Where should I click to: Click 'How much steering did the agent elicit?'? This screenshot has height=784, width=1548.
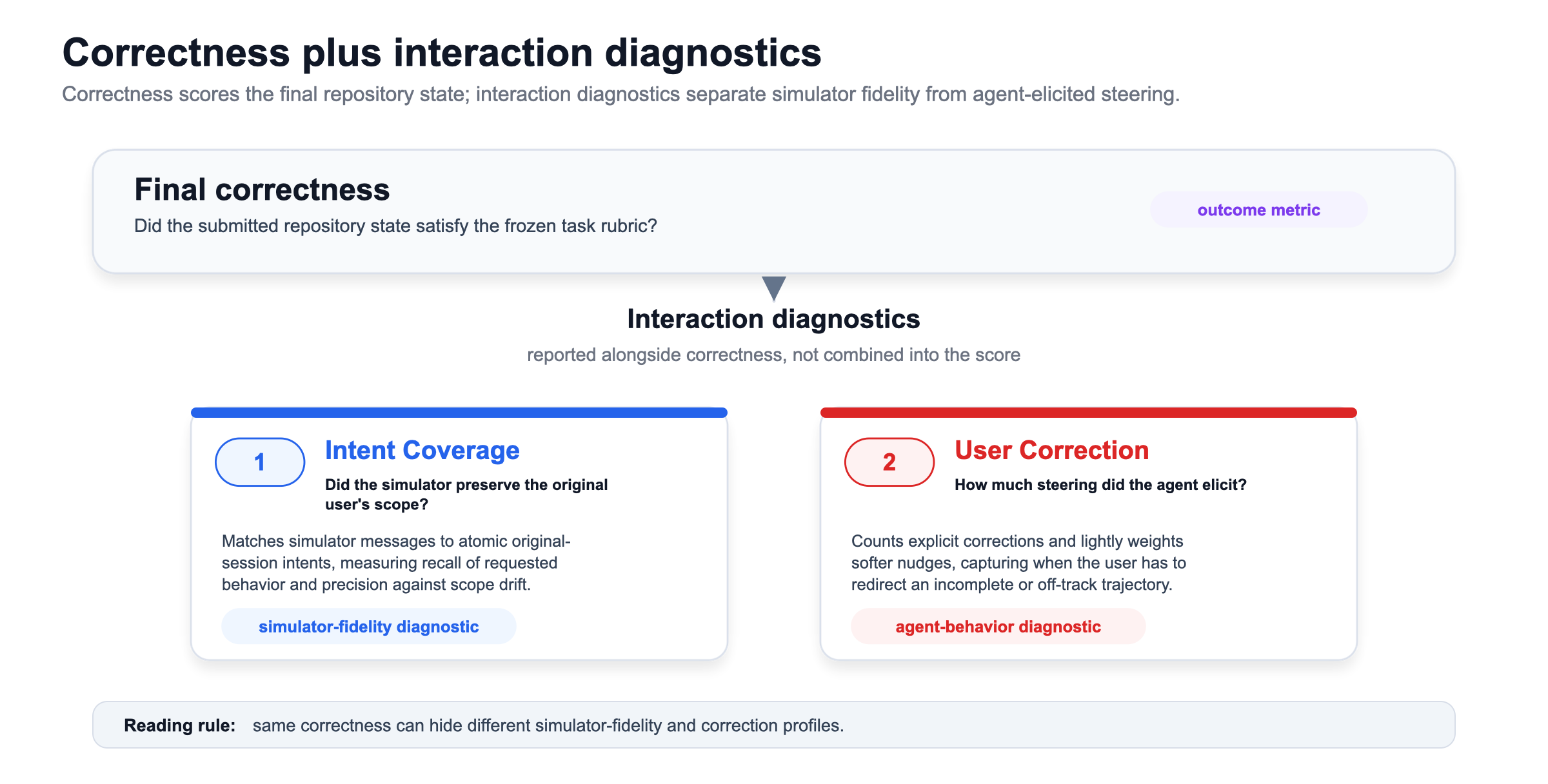point(1100,485)
